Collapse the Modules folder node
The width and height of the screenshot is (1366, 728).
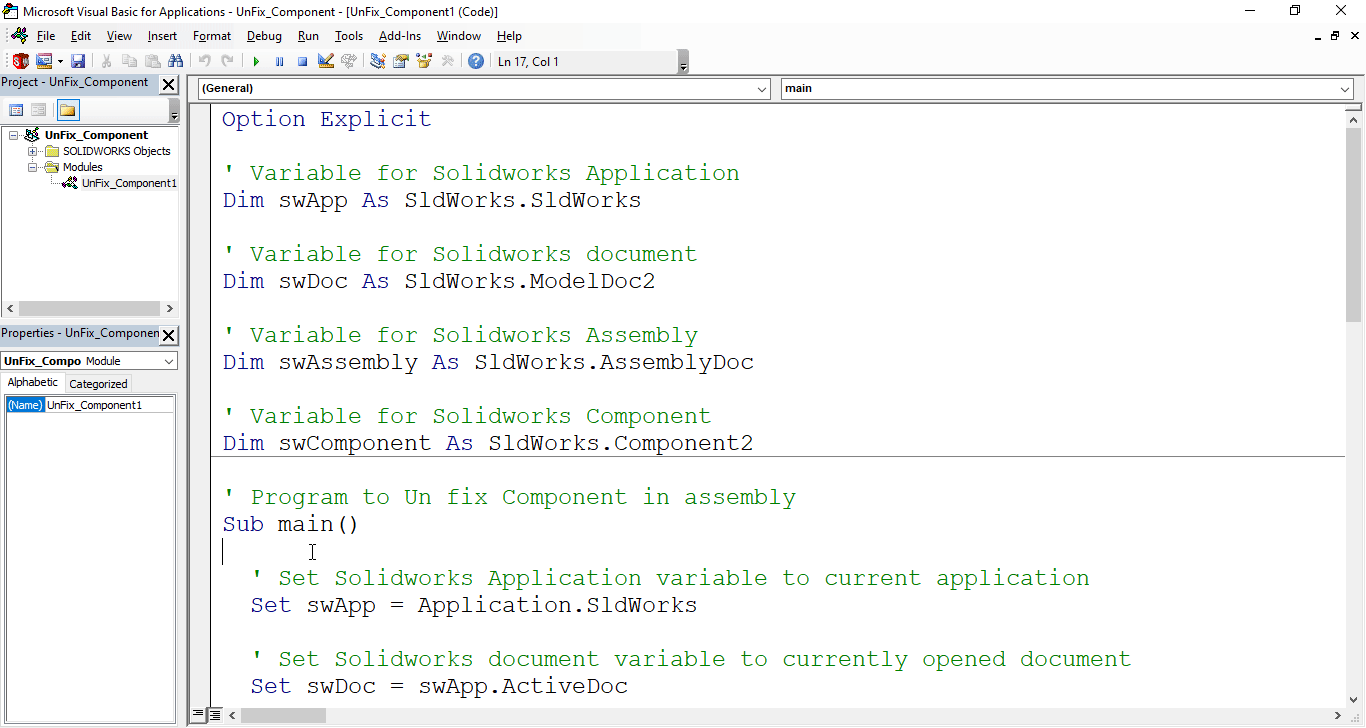31,166
